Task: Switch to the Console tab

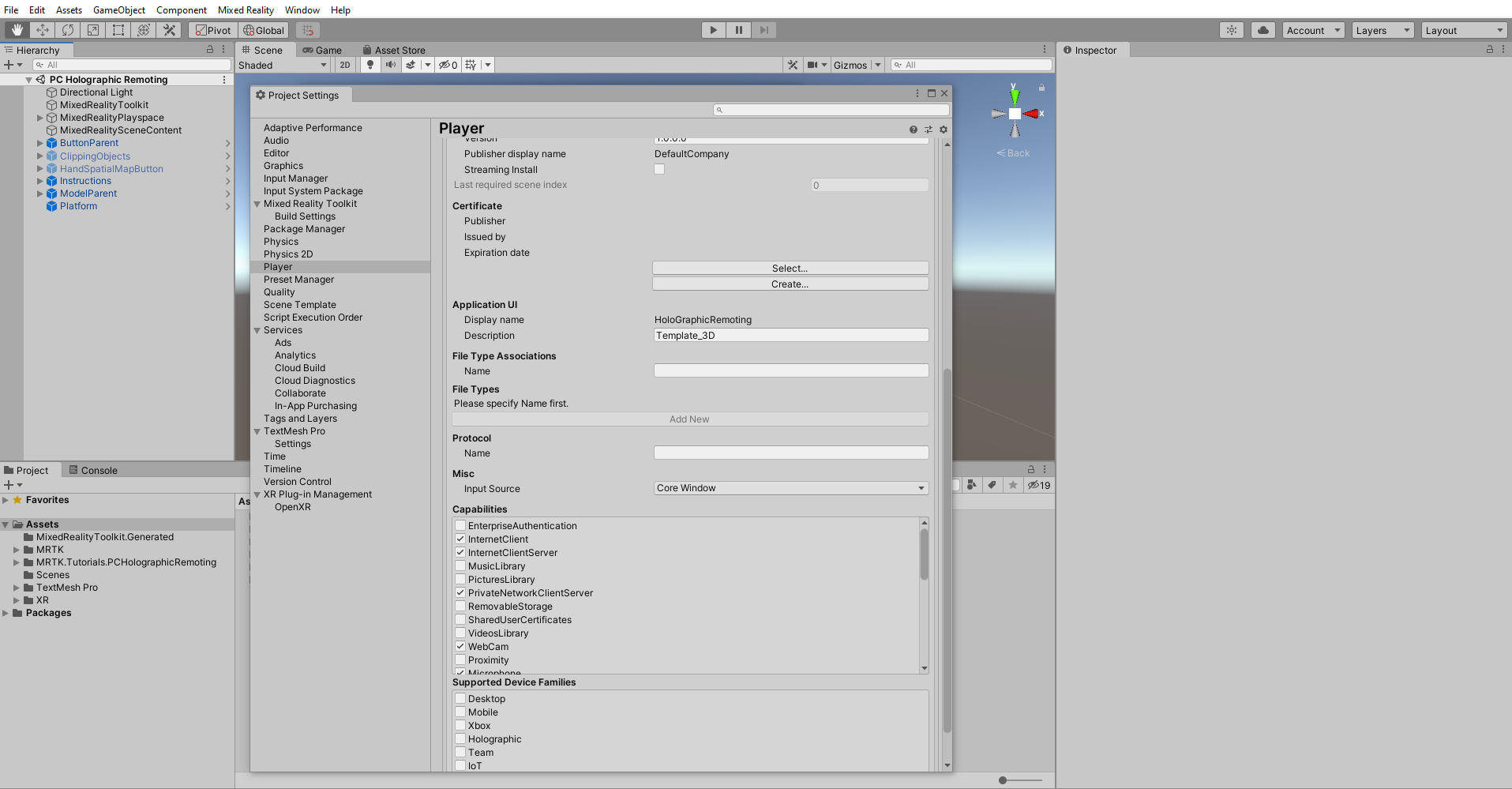Action: pyautogui.click(x=93, y=470)
